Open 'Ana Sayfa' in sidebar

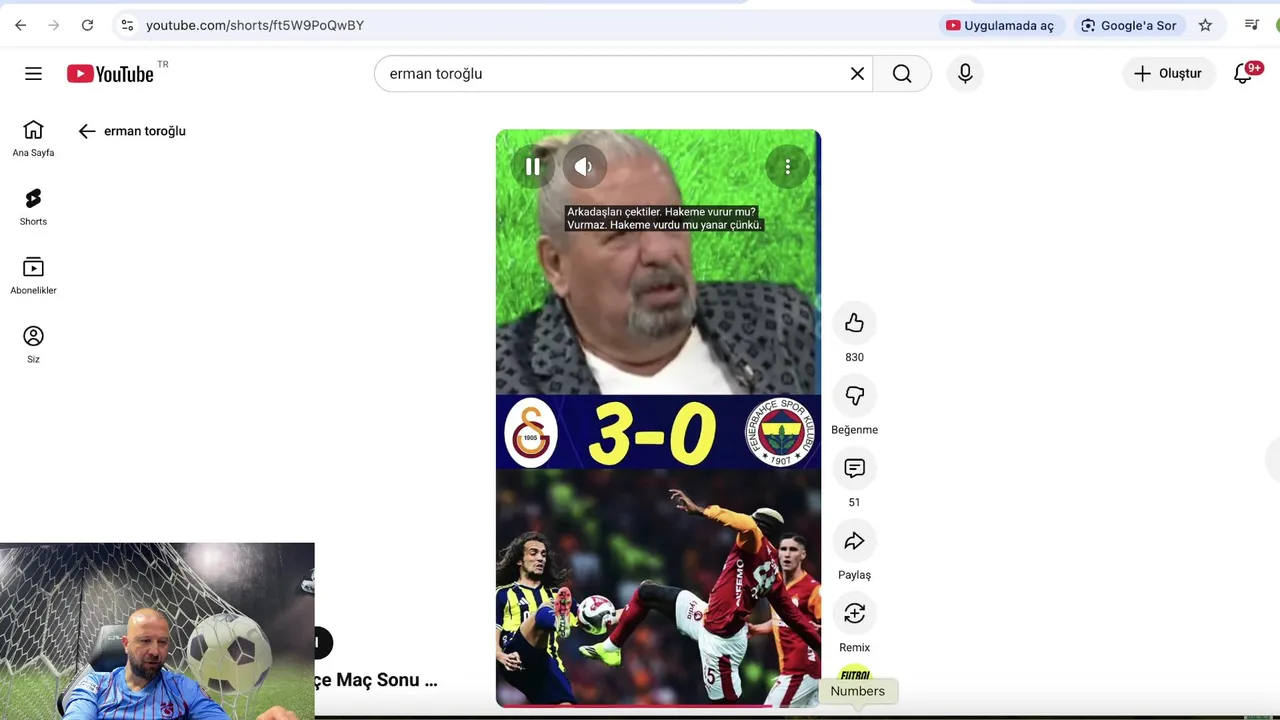pos(33,139)
